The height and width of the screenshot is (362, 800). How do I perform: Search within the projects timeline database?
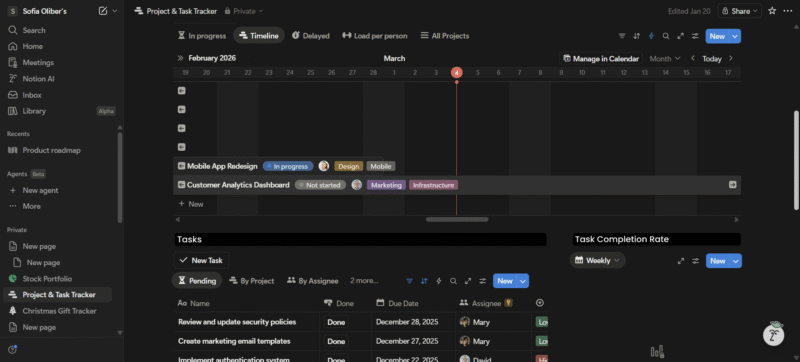click(x=666, y=36)
